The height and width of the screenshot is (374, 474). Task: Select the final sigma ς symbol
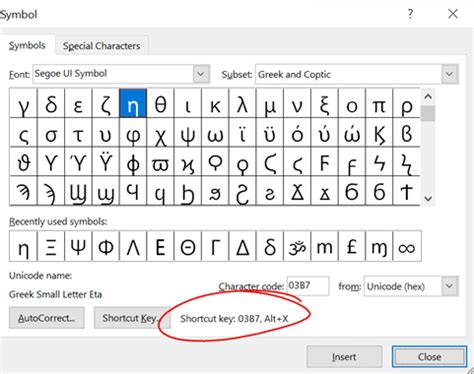pos(23,132)
